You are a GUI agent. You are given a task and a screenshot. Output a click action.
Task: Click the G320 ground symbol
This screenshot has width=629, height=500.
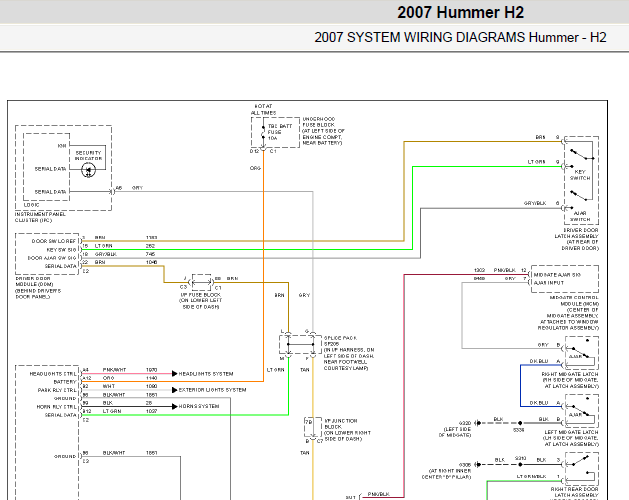pos(477,423)
